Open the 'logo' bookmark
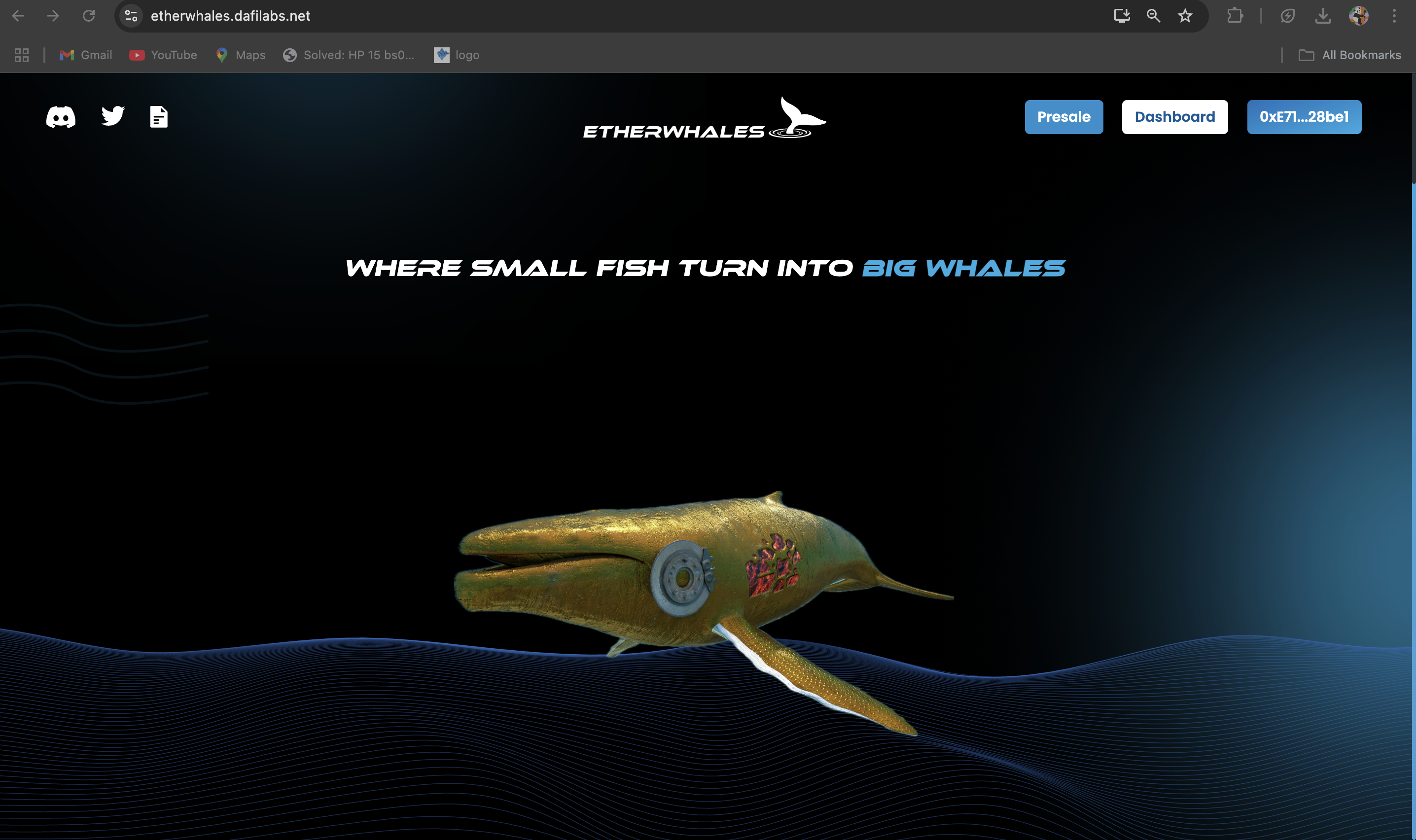 coord(457,55)
